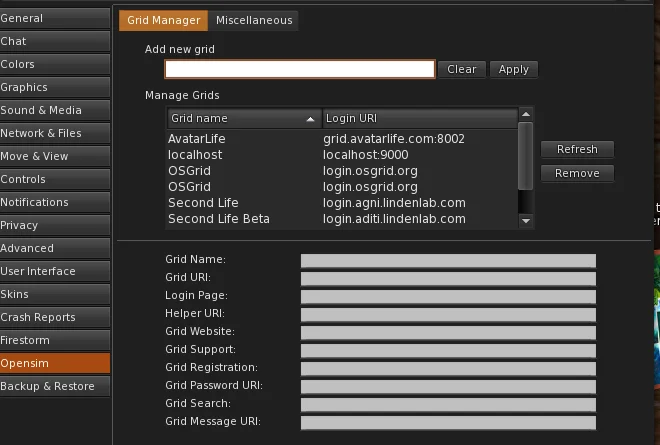Image resolution: width=660 pixels, height=445 pixels.
Task: Click the Clear button
Action: pyautogui.click(x=462, y=69)
